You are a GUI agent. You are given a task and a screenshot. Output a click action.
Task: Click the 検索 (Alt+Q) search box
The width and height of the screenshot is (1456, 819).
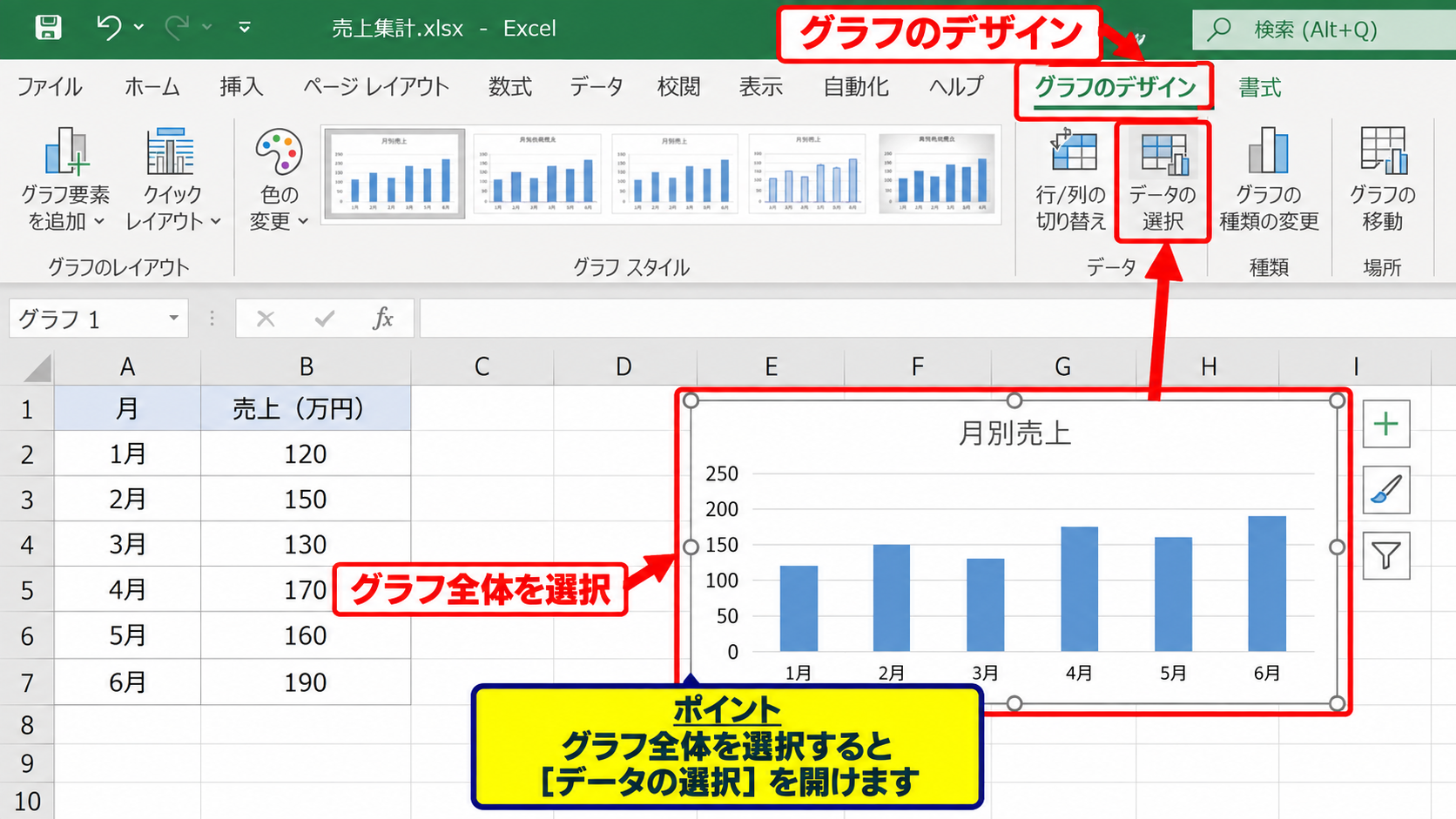[x=1324, y=30]
